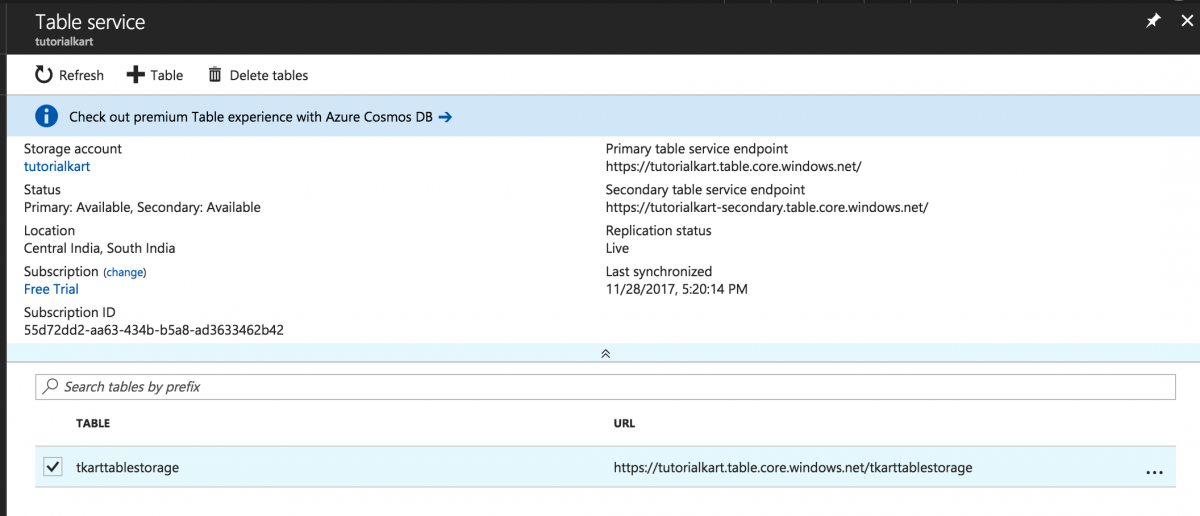Screen dimensions: 1200x516
Task: Click the arrow after Azure Cosmos DB
Action: 446,117
